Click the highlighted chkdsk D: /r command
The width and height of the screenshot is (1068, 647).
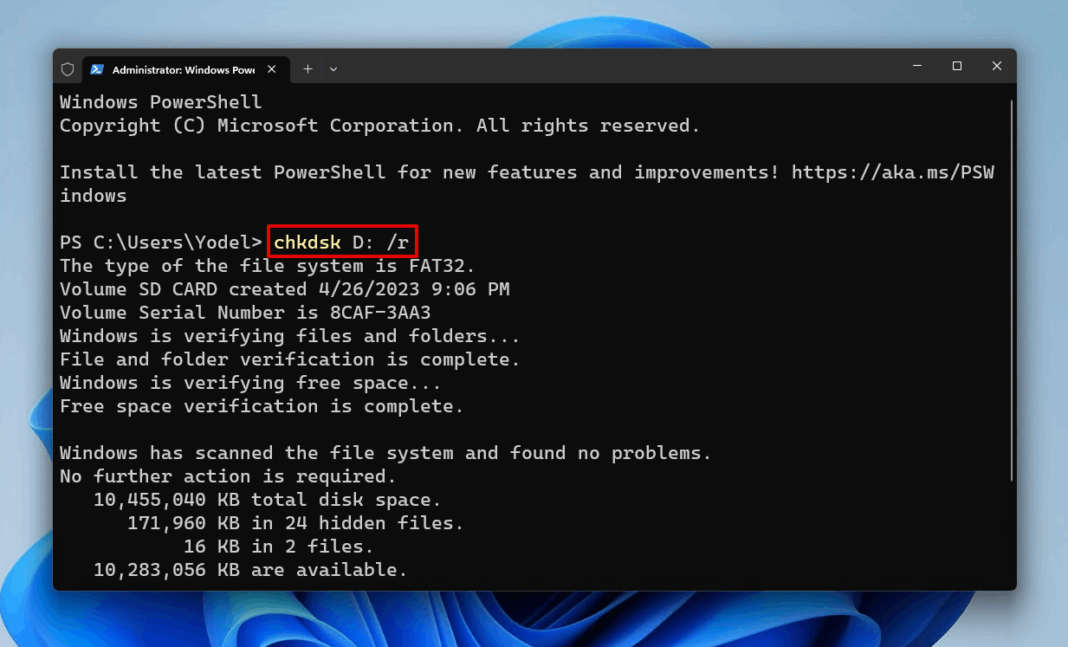pos(341,241)
